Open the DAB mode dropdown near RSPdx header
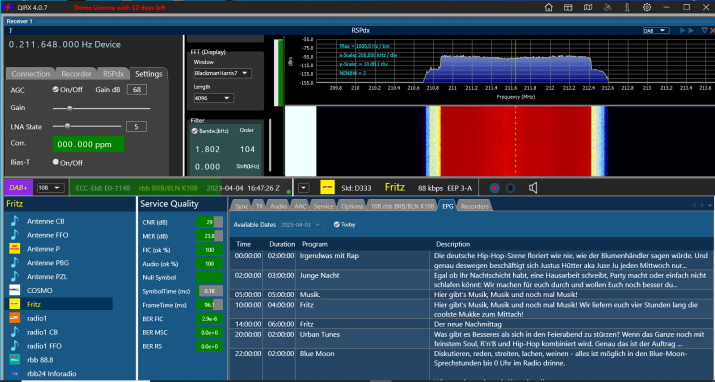This screenshot has width=715, height=382. click(x=656, y=31)
